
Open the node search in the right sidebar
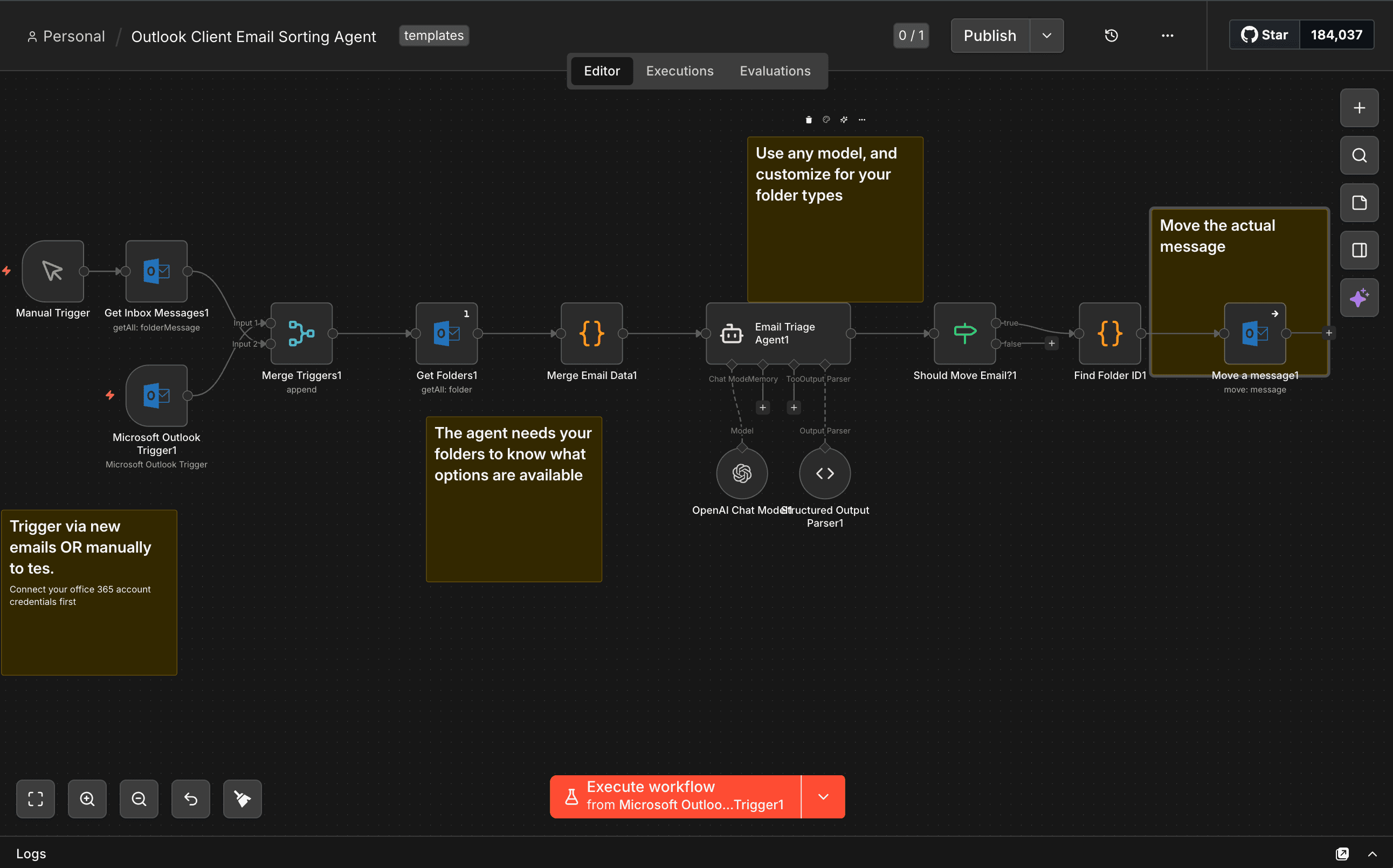1358,155
